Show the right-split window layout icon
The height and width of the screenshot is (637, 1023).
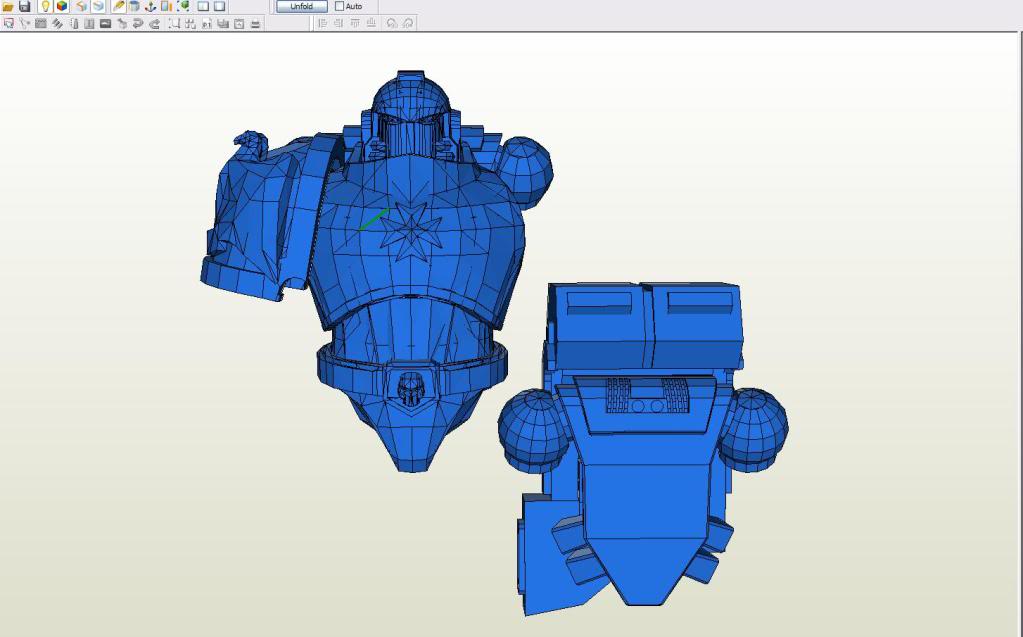point(219,7)
